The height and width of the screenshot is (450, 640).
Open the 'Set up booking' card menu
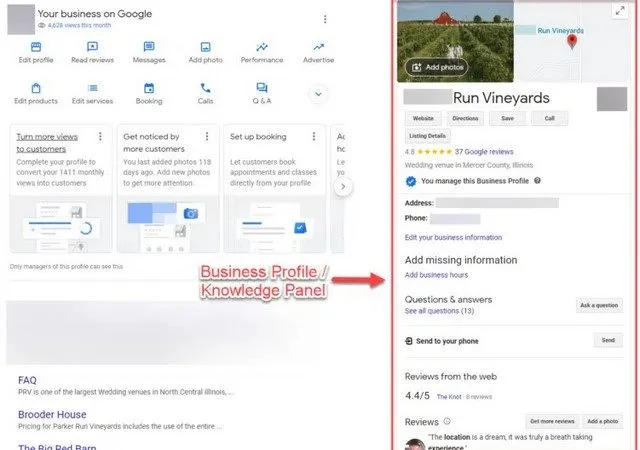pyautogui.click(x=314, y=136)
